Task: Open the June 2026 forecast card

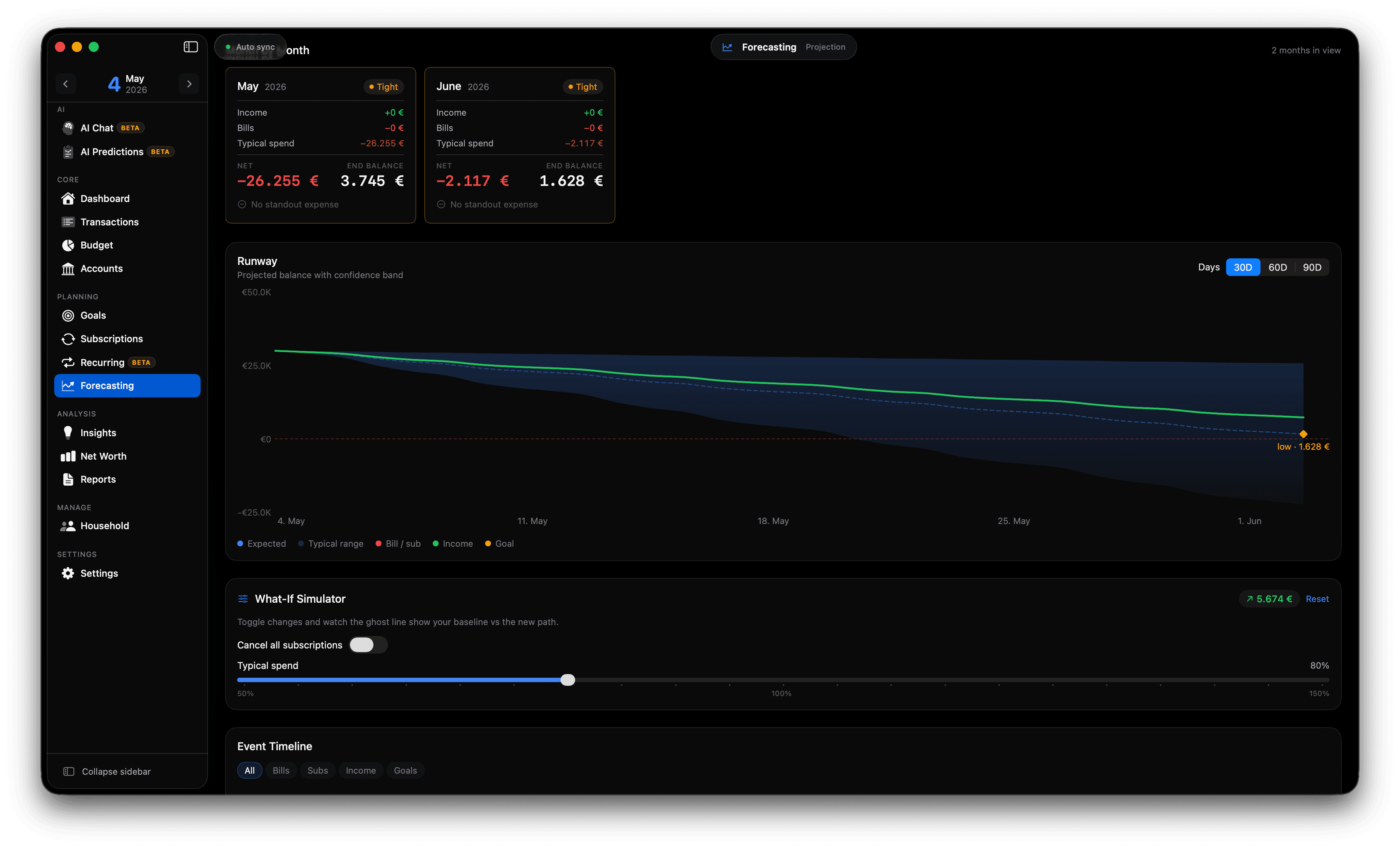Action: [519, 145]
